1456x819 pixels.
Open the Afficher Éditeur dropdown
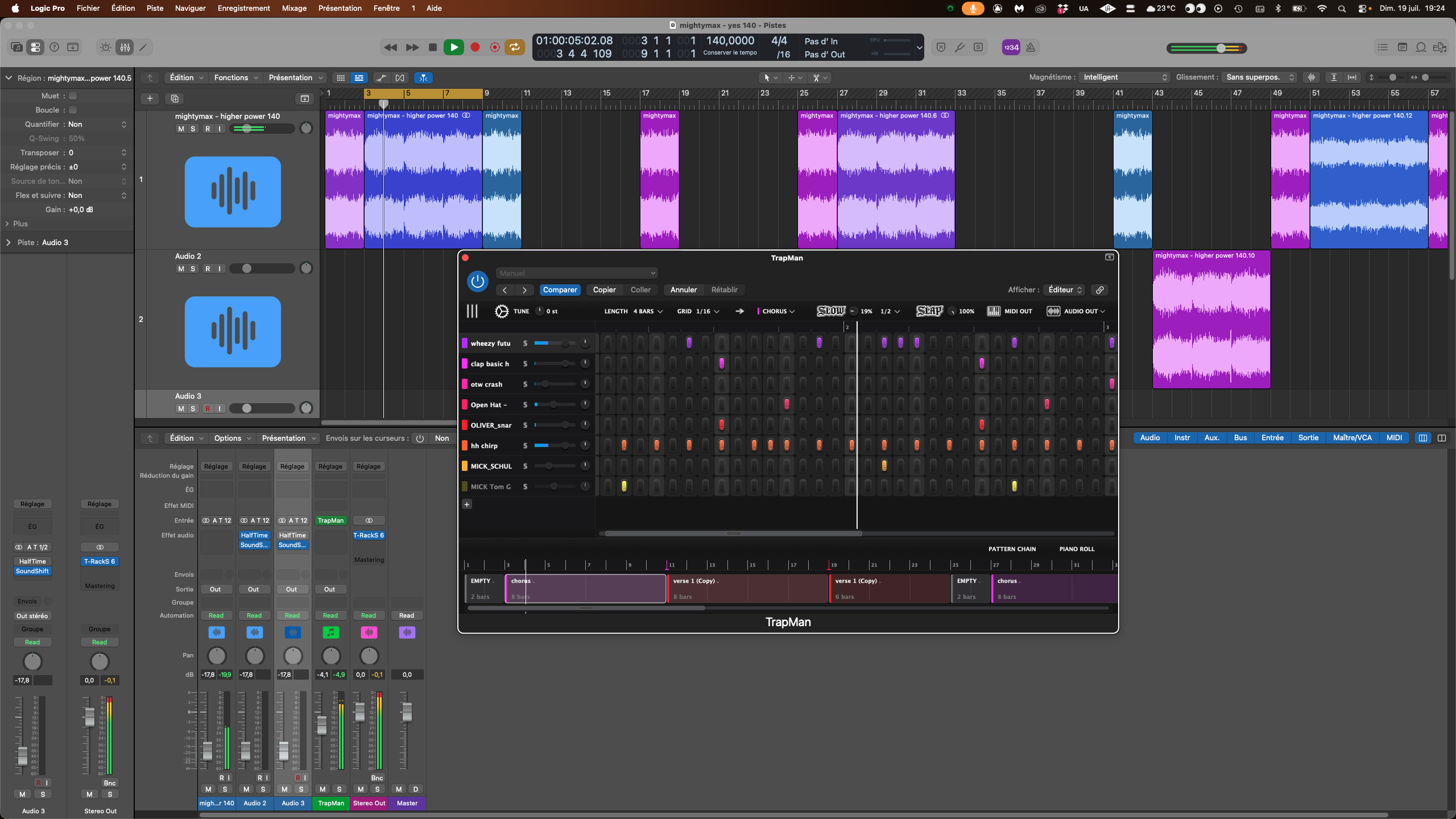click(x=1065, y=290)
